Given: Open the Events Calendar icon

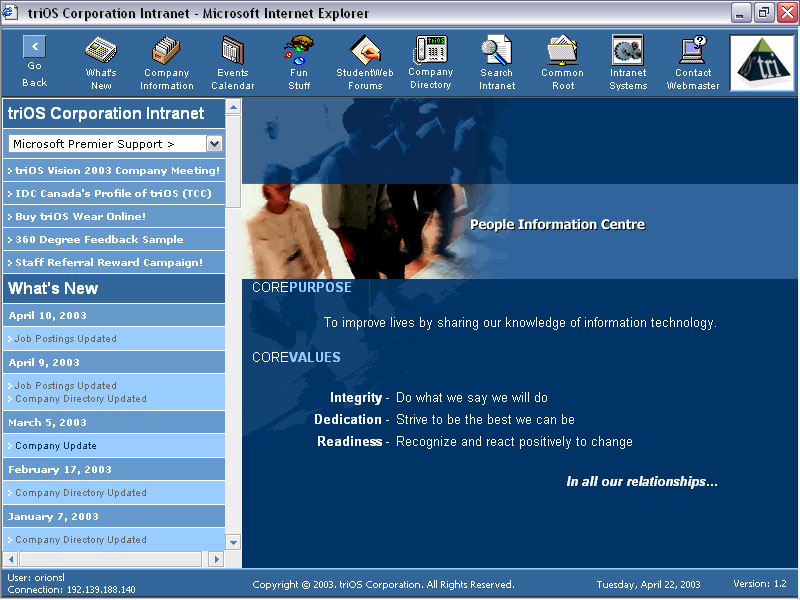Looking at the screenshot, I should coord(232,60).
